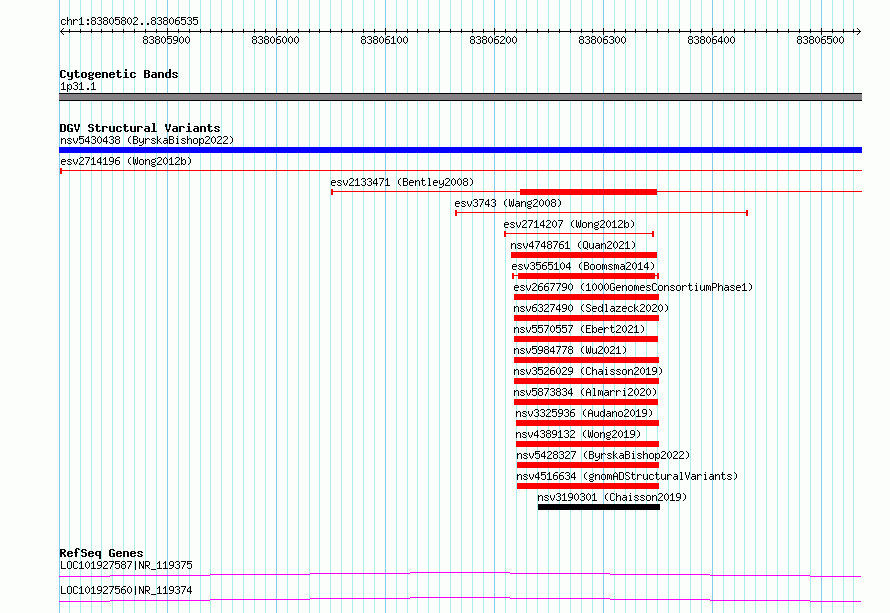Click ruler position 83806200
The image size is (890, 613).
click(x=493, y=40)
